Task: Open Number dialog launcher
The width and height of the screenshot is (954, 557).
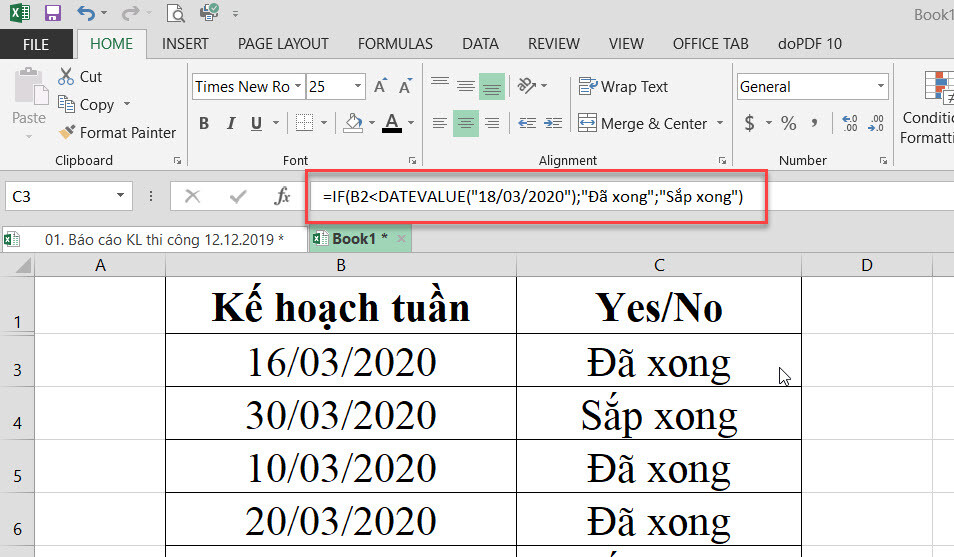Action: (883, 161)
